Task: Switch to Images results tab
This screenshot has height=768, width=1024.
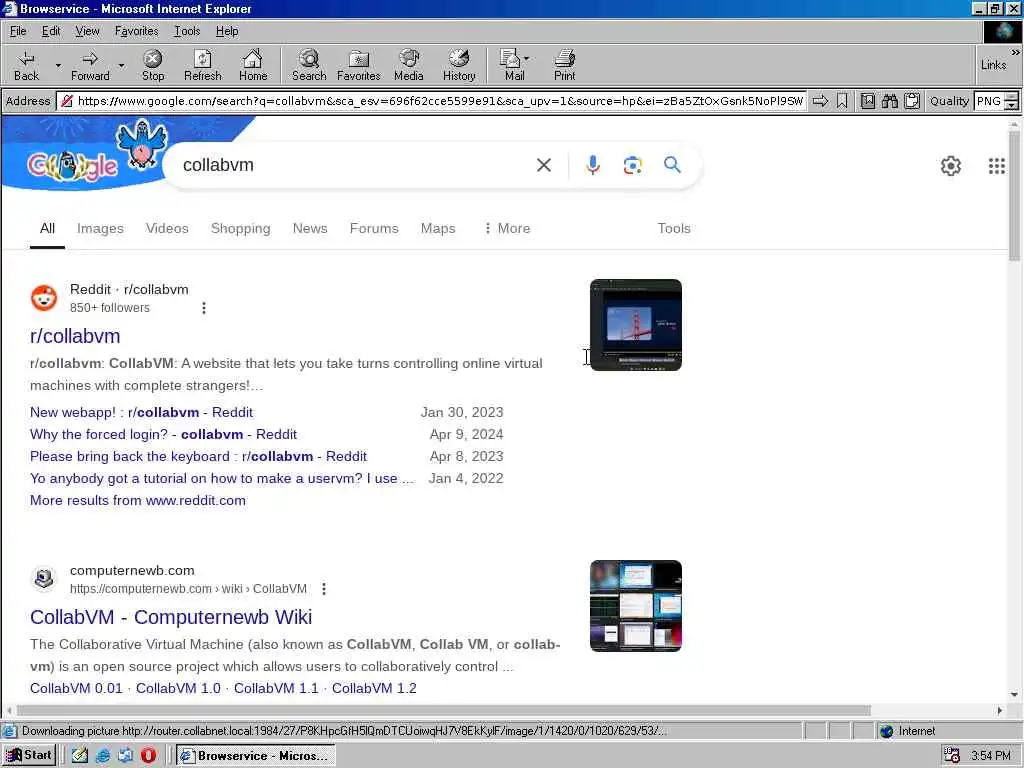Action: (100, 228)
